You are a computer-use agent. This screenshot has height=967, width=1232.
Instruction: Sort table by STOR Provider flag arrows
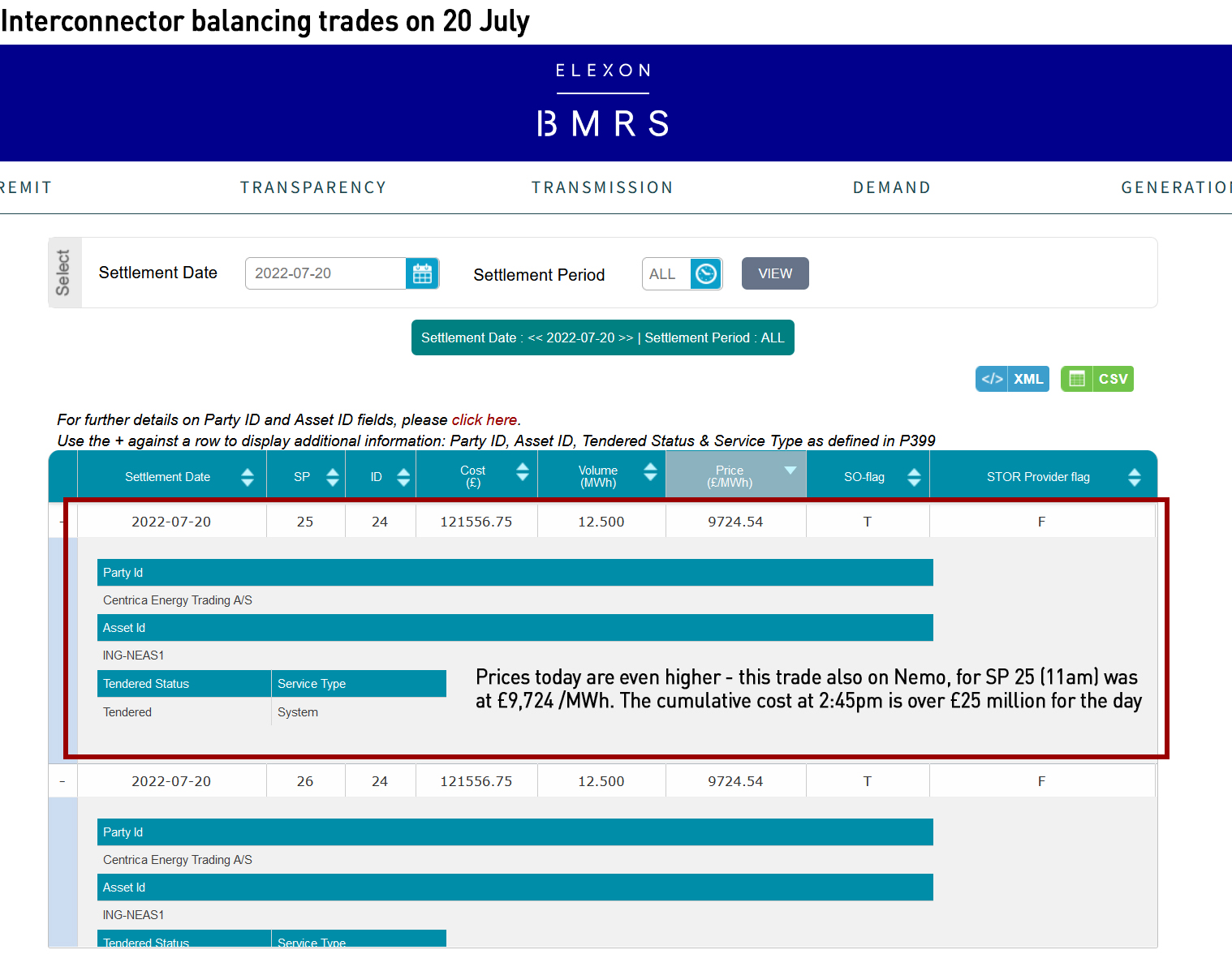click(x=1135, y=477)
